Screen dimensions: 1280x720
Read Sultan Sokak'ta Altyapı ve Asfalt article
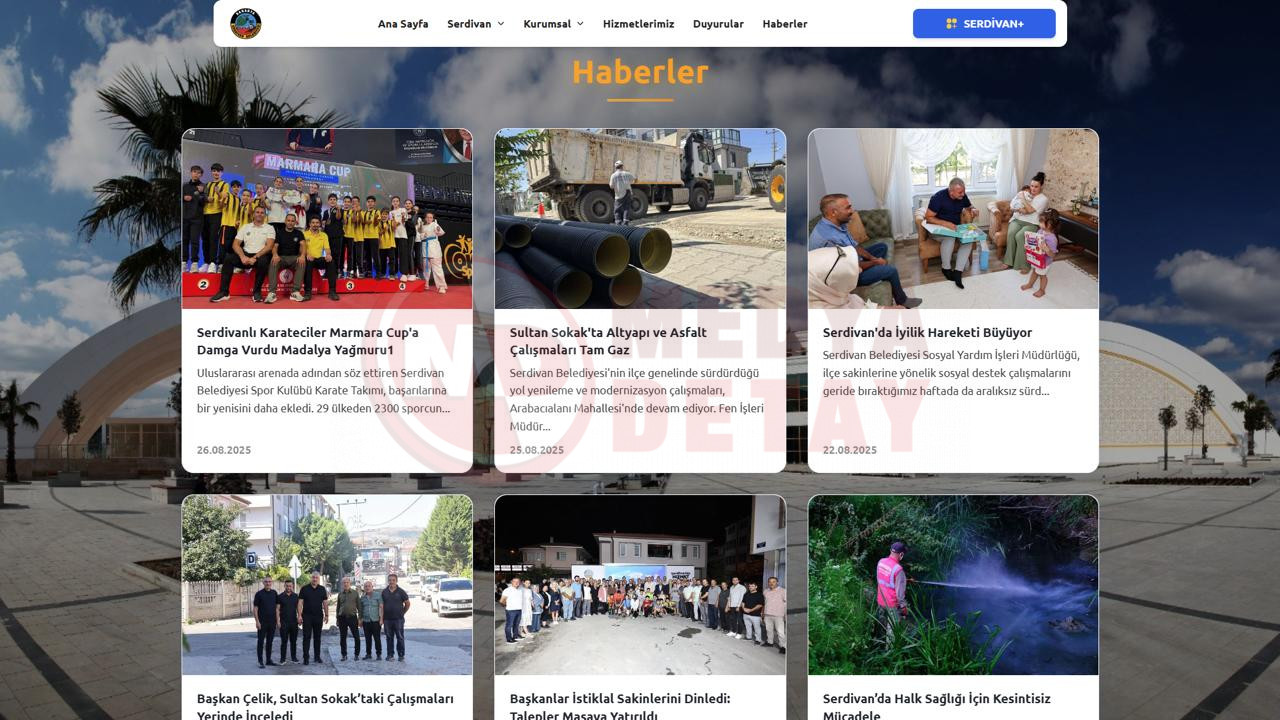point(608,341)
